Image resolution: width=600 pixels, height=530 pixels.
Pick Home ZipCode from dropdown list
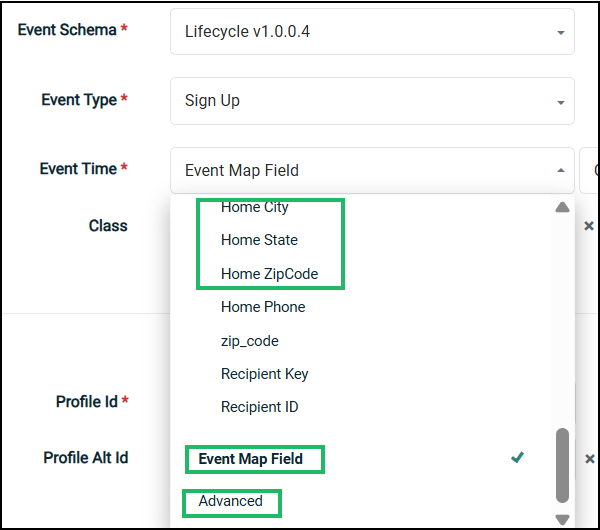pos(269,274)
